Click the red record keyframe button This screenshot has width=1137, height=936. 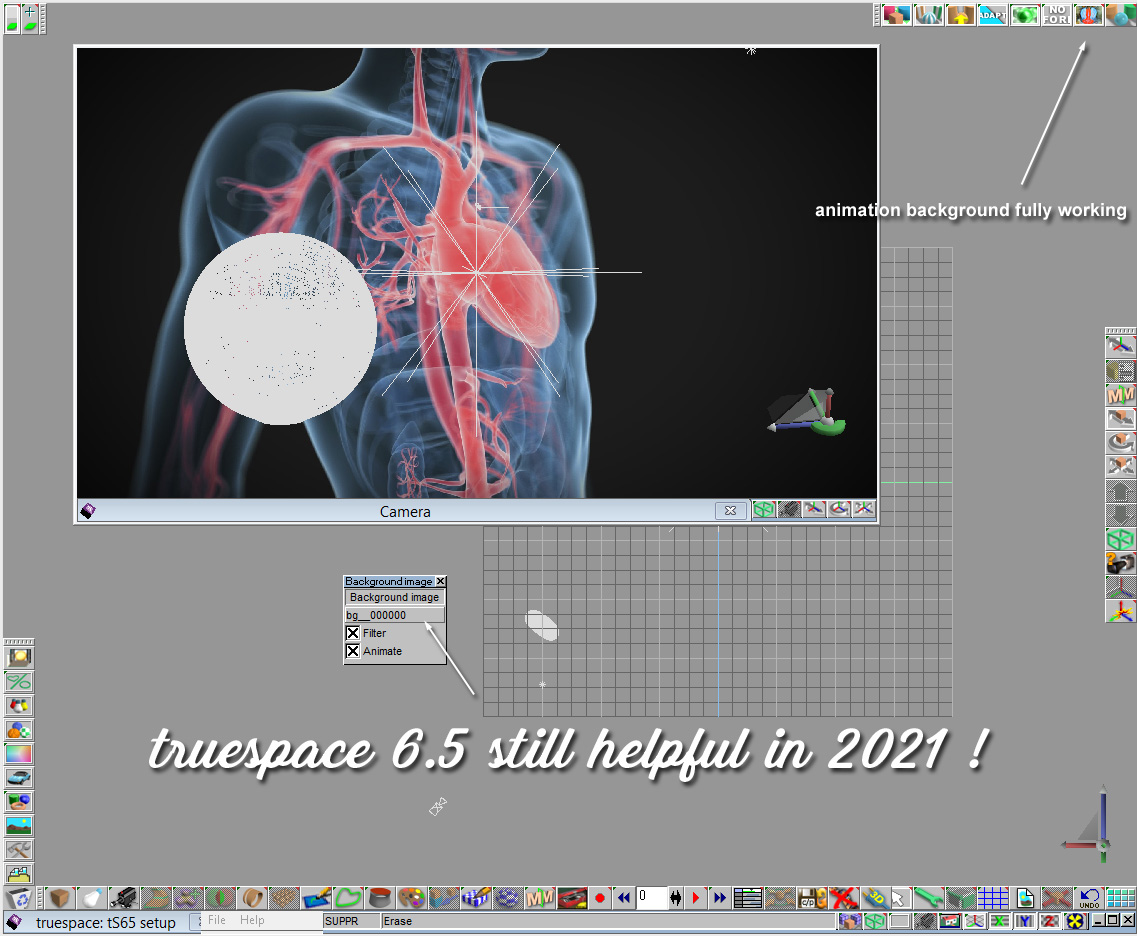pos(600,898)
